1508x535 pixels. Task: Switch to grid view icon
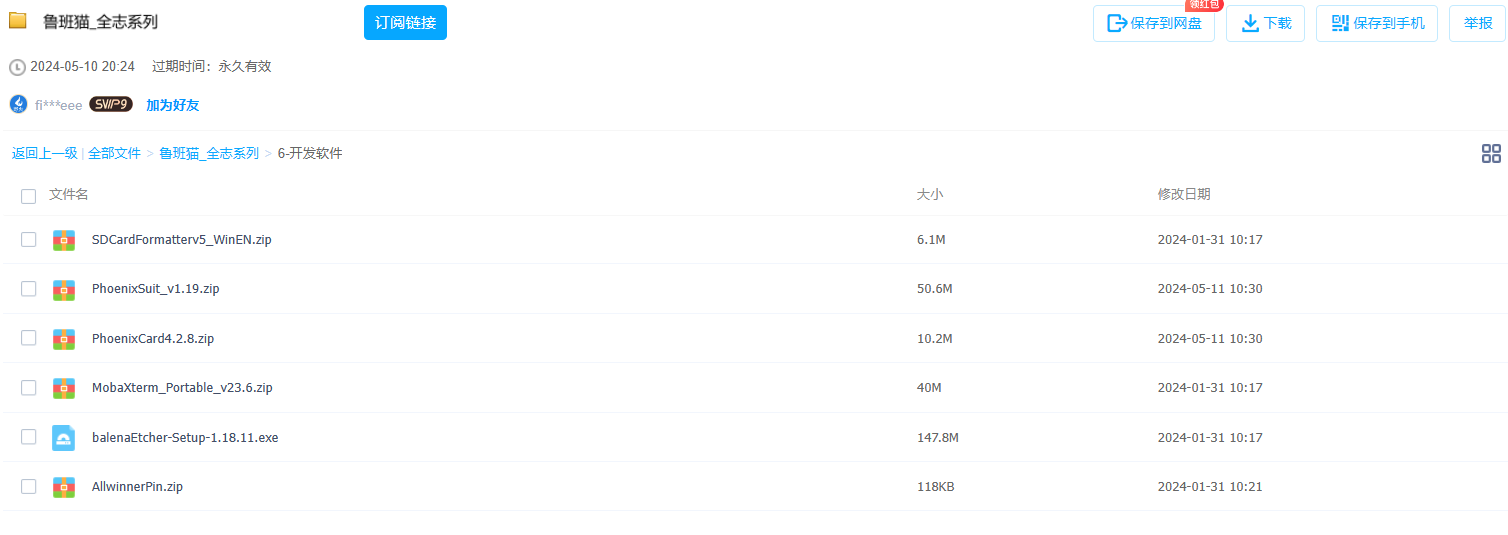[x=1491, y=153]
